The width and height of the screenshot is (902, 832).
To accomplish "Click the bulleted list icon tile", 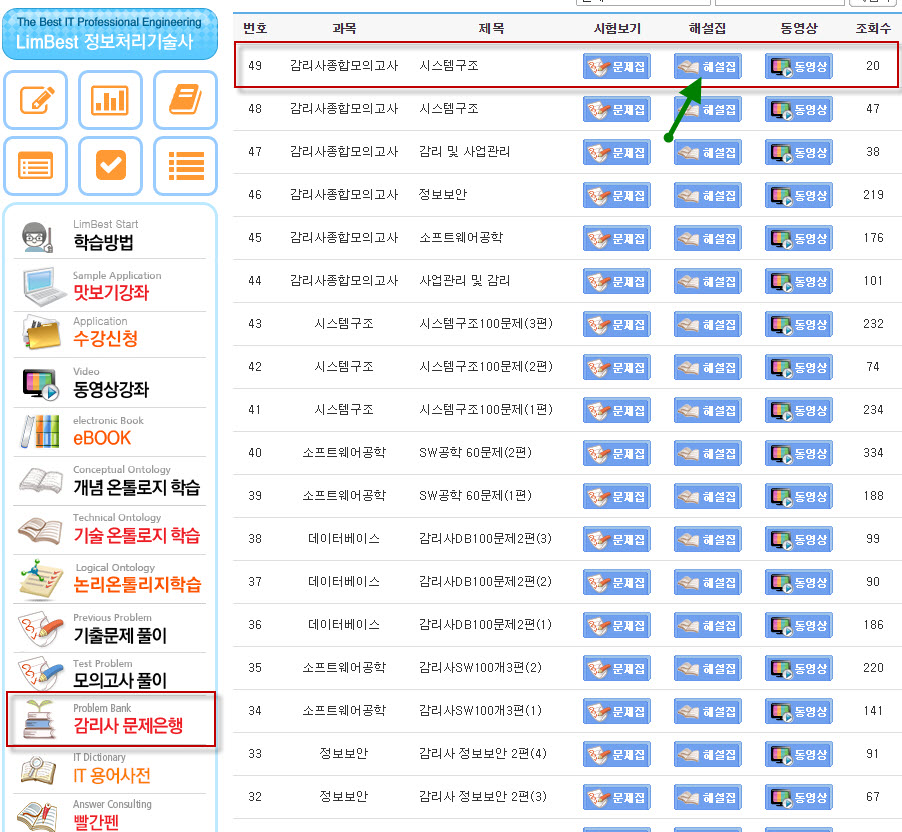I will 185,165.
